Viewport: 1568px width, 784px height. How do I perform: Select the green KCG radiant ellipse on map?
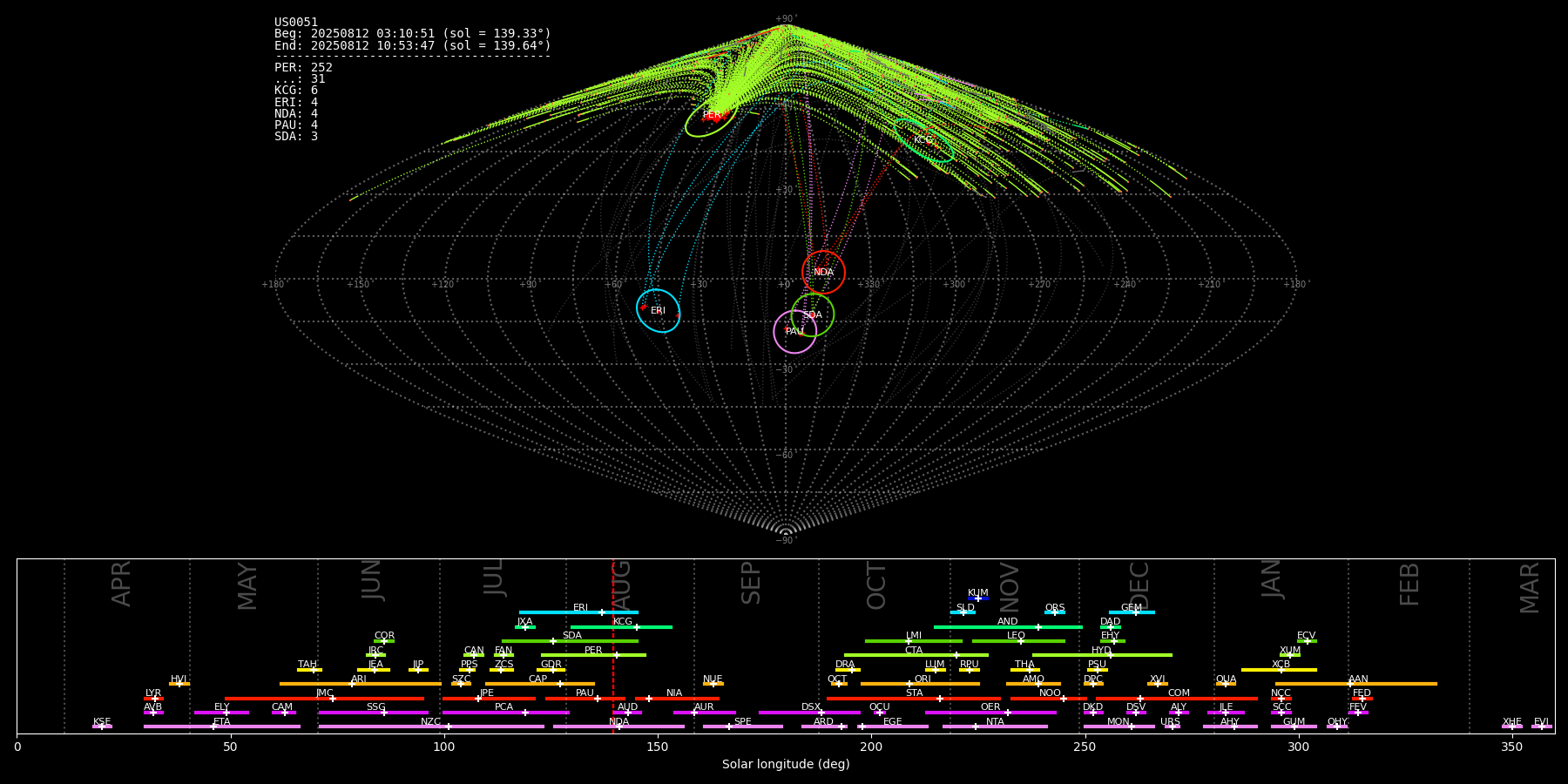pos(924,140)
